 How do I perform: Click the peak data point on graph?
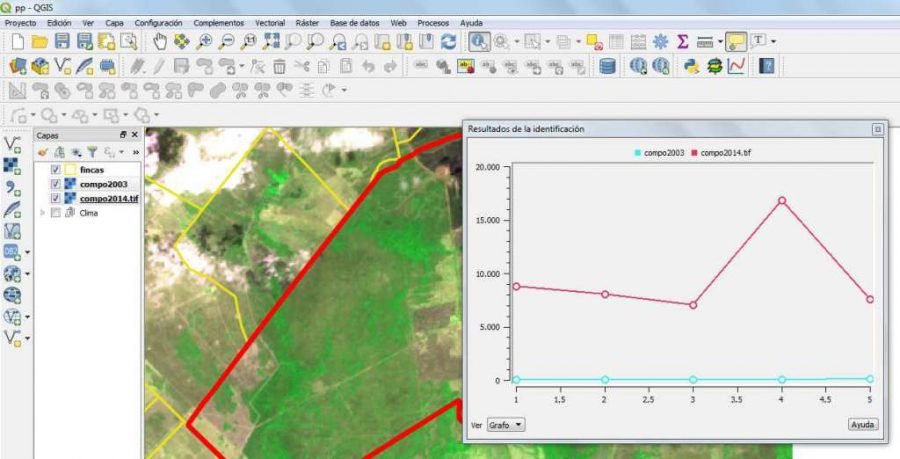pos(782,200)
